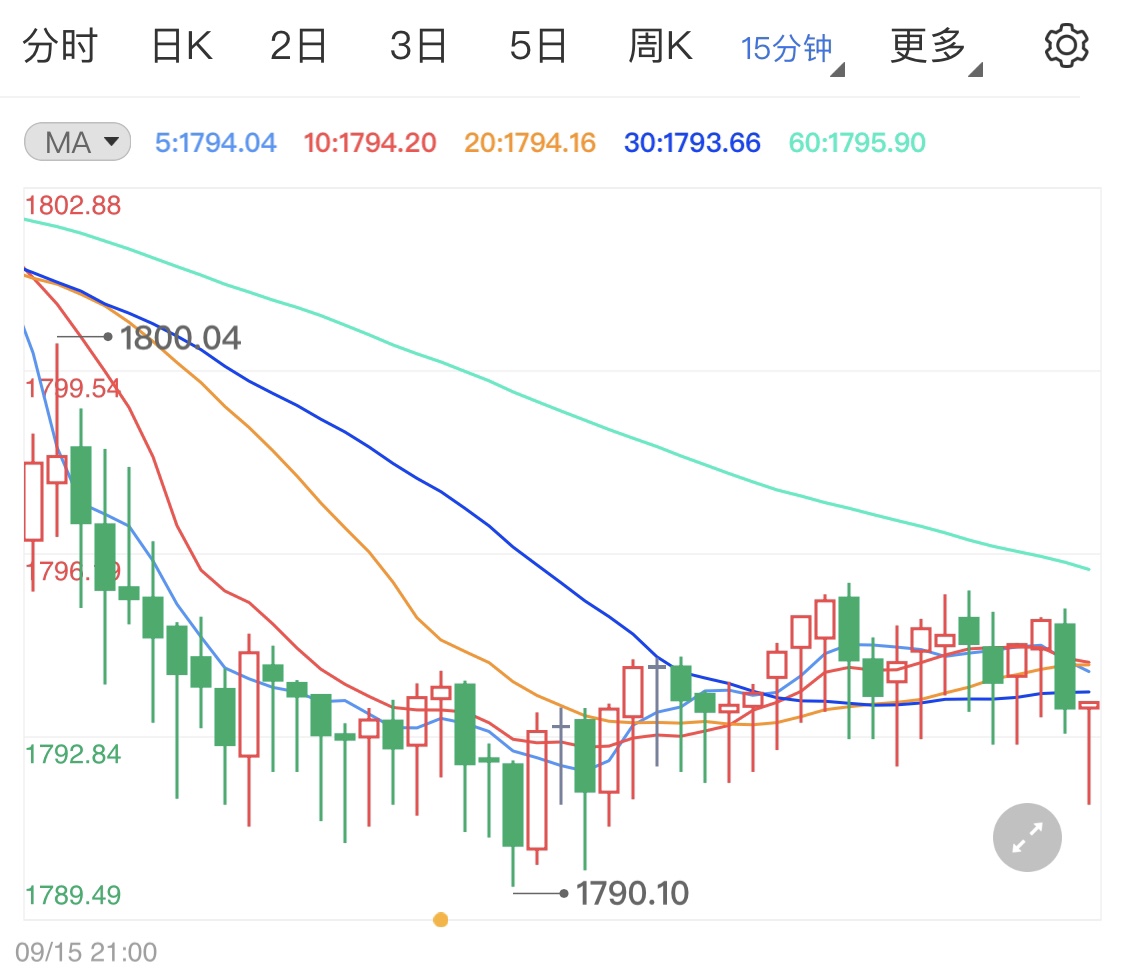Click the low price label 1790.10

coord(632,893)
